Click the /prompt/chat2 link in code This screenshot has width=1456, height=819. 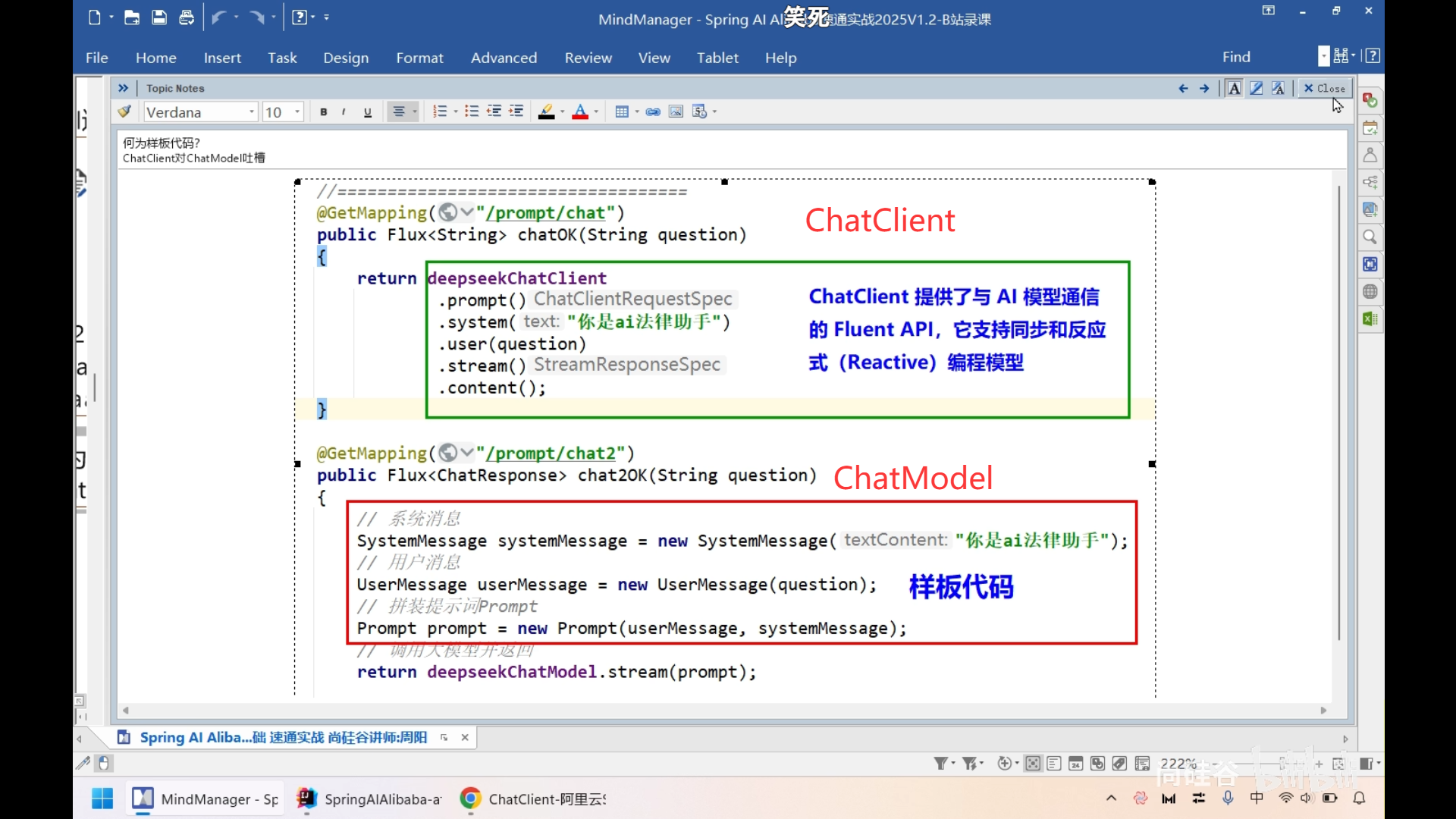[551, 453]
